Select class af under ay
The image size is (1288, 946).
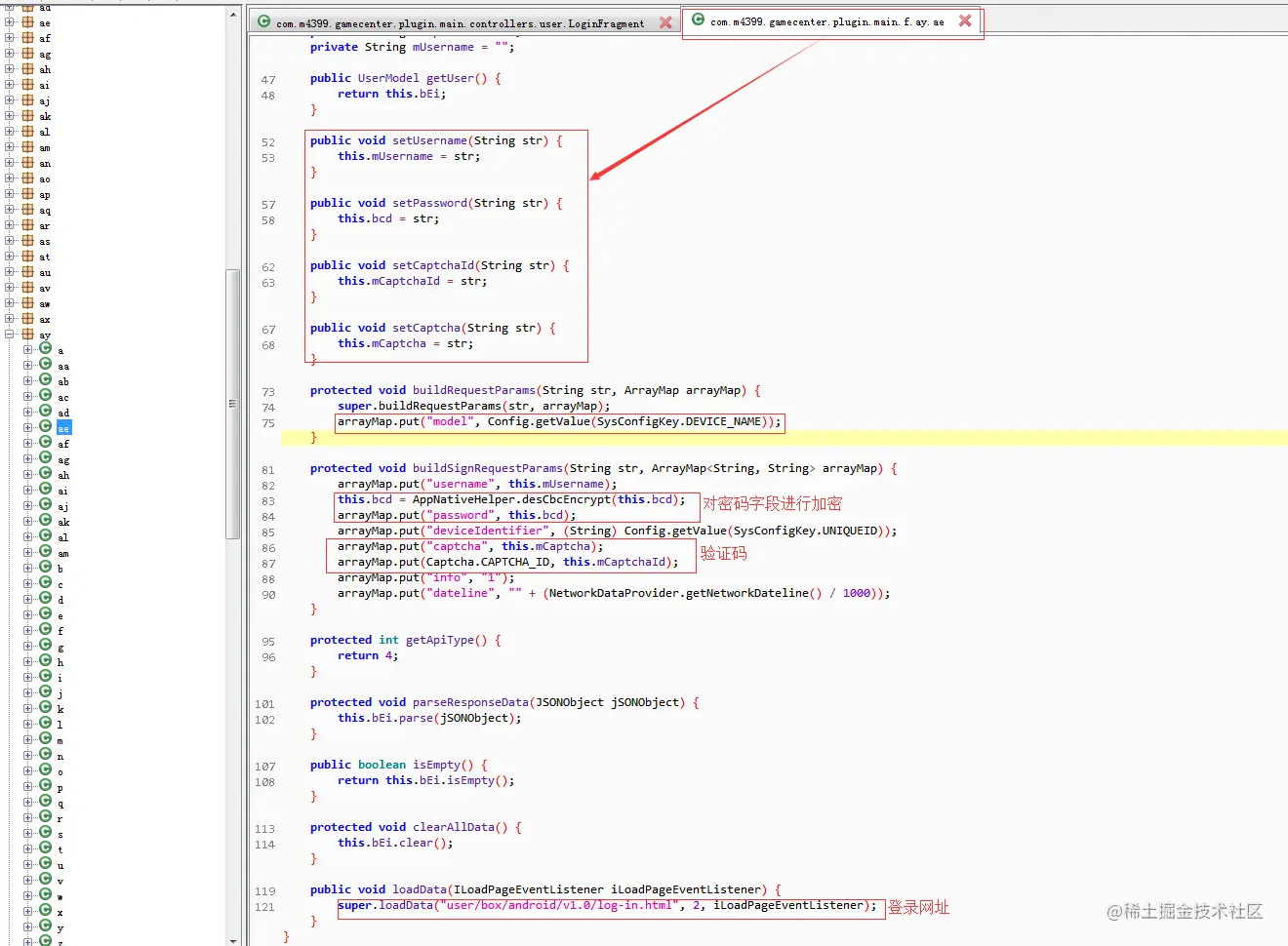coord(63,444)
